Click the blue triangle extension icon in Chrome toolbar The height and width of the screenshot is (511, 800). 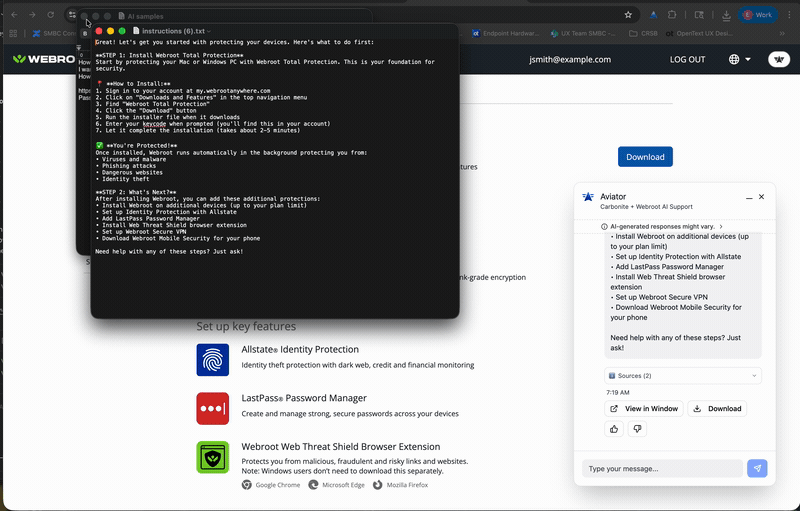(653, 15)
